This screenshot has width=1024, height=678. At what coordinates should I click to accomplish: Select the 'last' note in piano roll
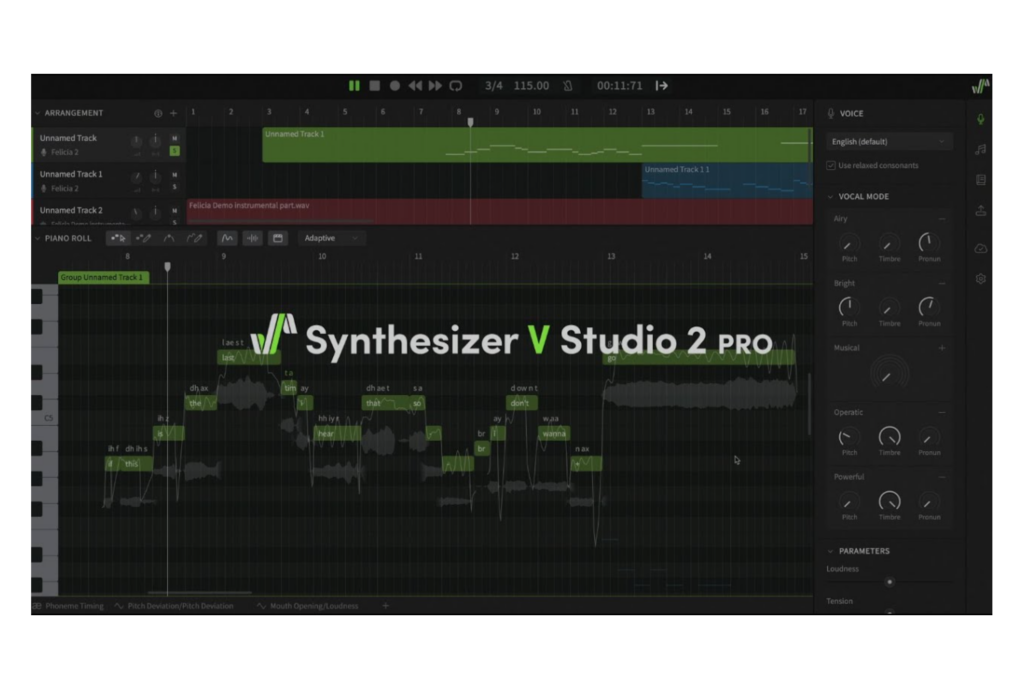tap(248, 357)
